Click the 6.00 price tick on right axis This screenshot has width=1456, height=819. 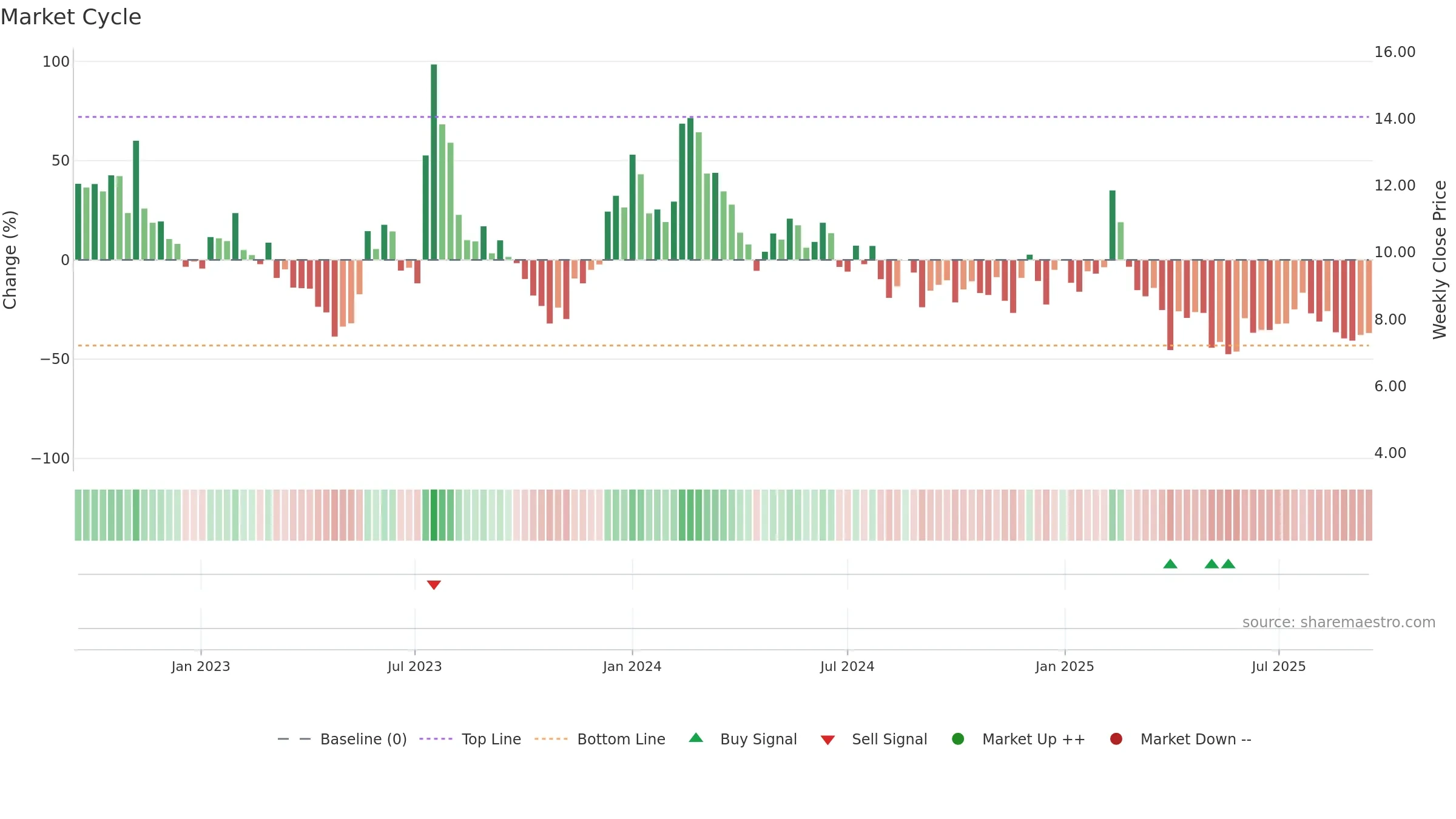pyautogui.click(x=1390, y=386)
